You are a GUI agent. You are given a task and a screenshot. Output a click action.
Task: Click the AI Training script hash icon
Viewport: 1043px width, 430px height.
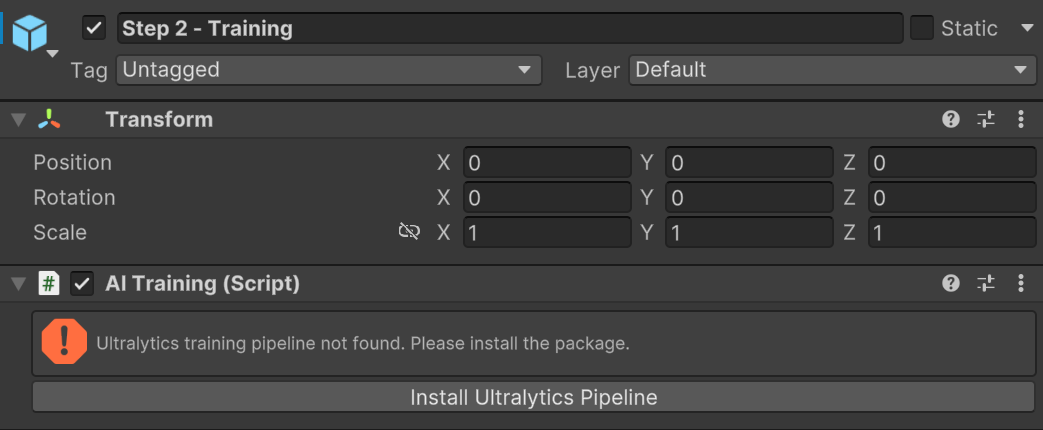point(48,284)
